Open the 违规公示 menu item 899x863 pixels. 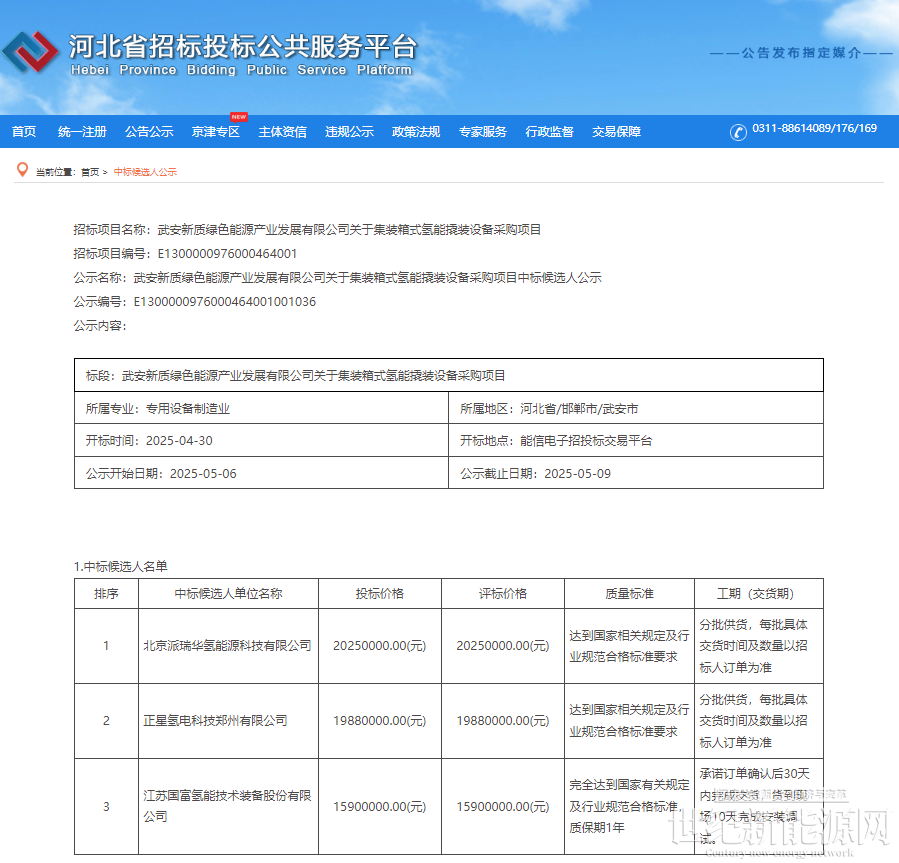click(x=349, y=132)
